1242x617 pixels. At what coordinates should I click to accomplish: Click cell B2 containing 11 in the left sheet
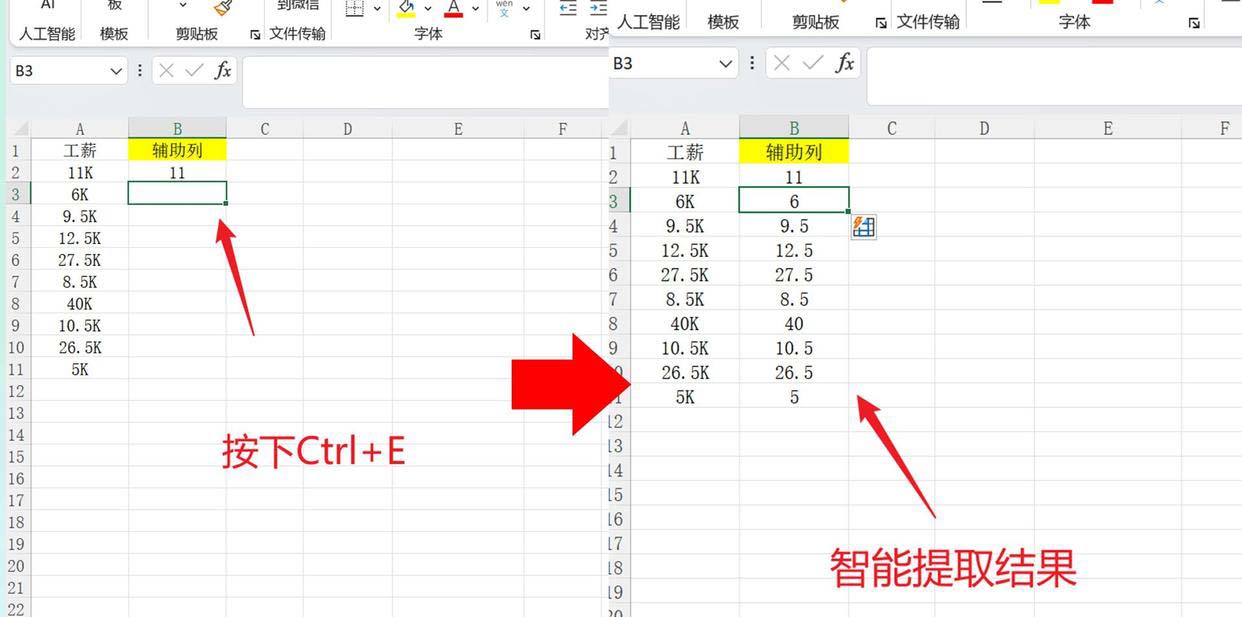pyautogui.click(x=177, y=172)
